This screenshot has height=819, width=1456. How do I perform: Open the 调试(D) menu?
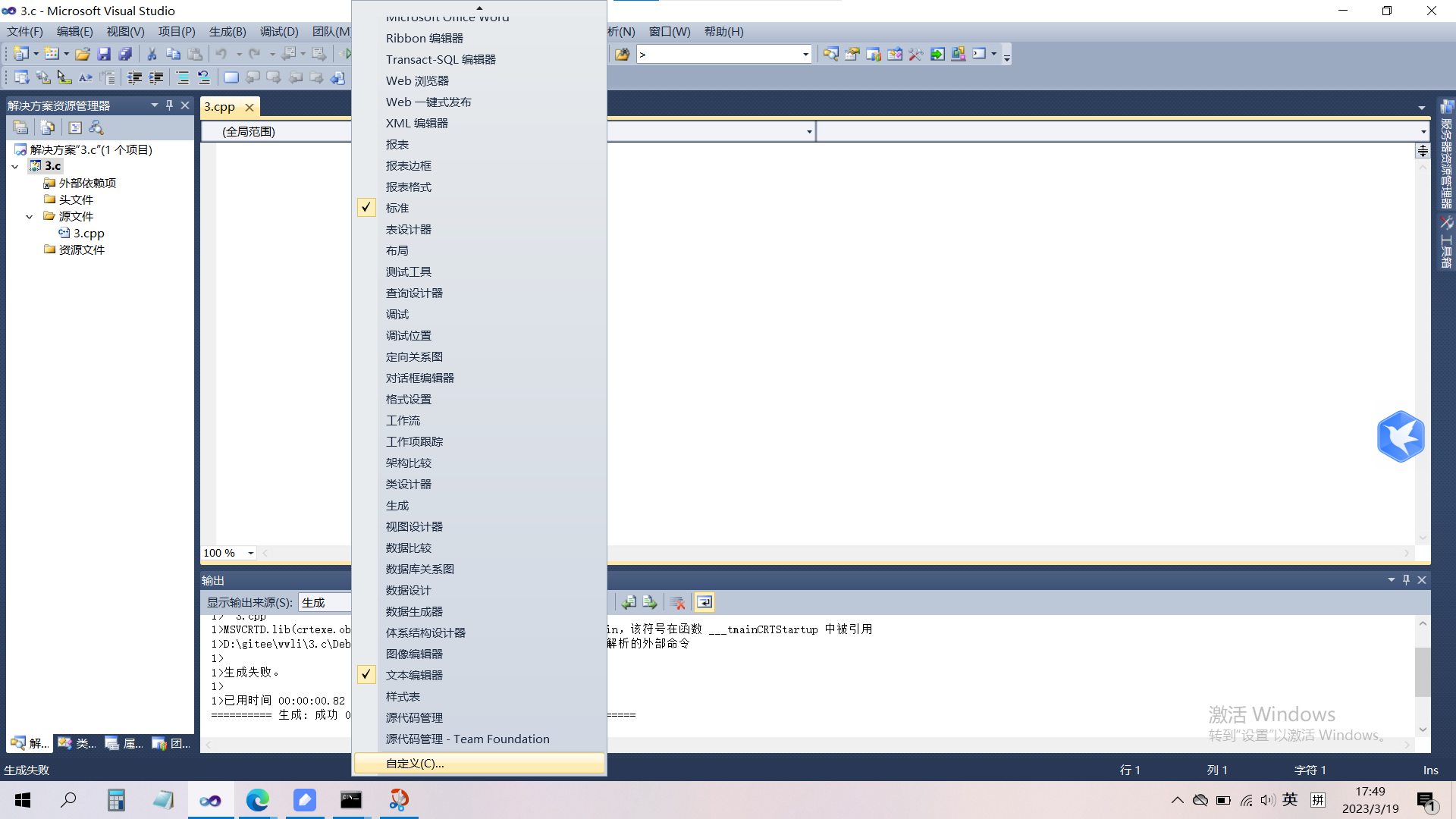278,31
